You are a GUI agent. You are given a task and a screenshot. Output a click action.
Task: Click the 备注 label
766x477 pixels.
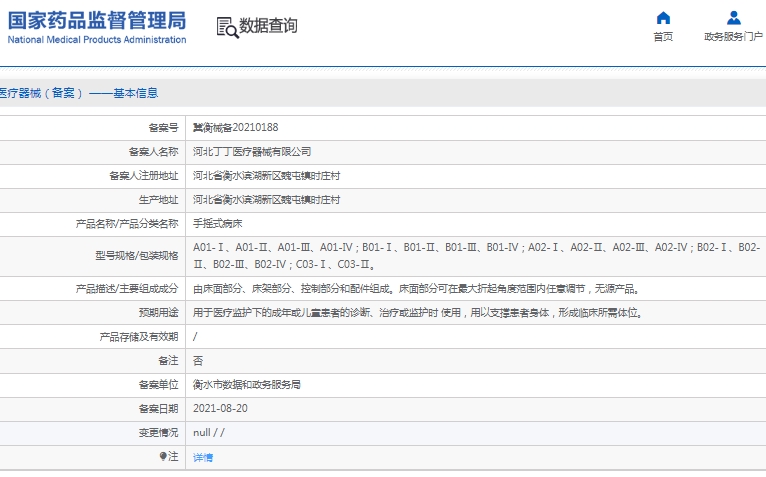(x=169, y=361)
